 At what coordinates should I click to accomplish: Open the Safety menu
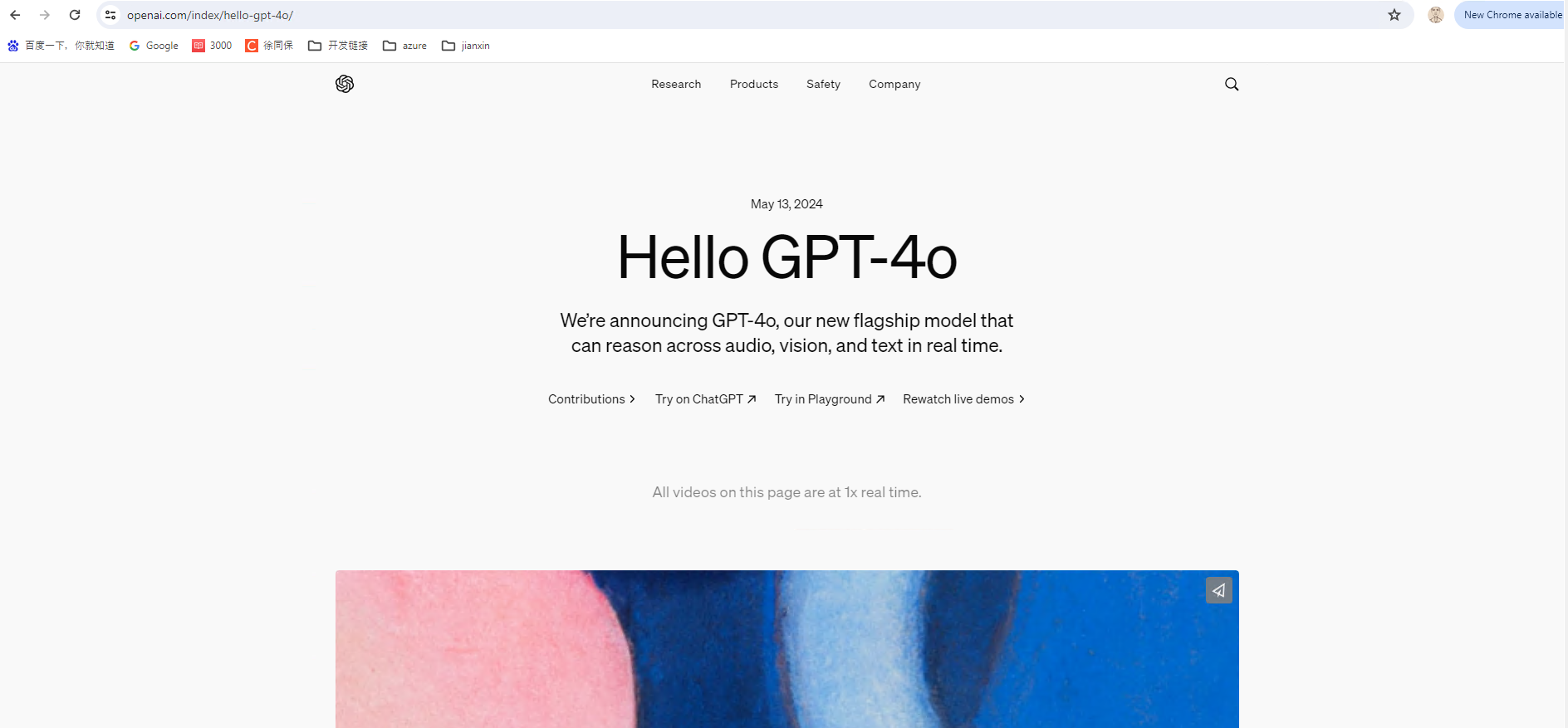pos(823,84)
